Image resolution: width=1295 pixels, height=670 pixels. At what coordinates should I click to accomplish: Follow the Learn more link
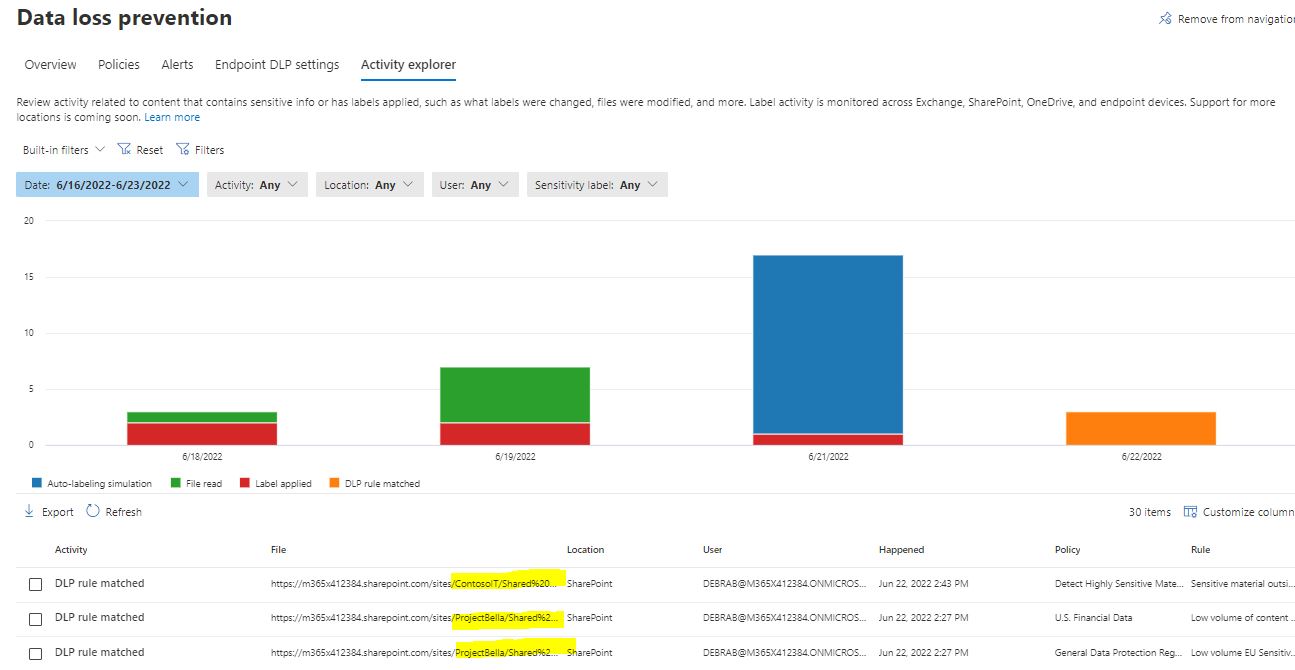(x=172, y=117)
